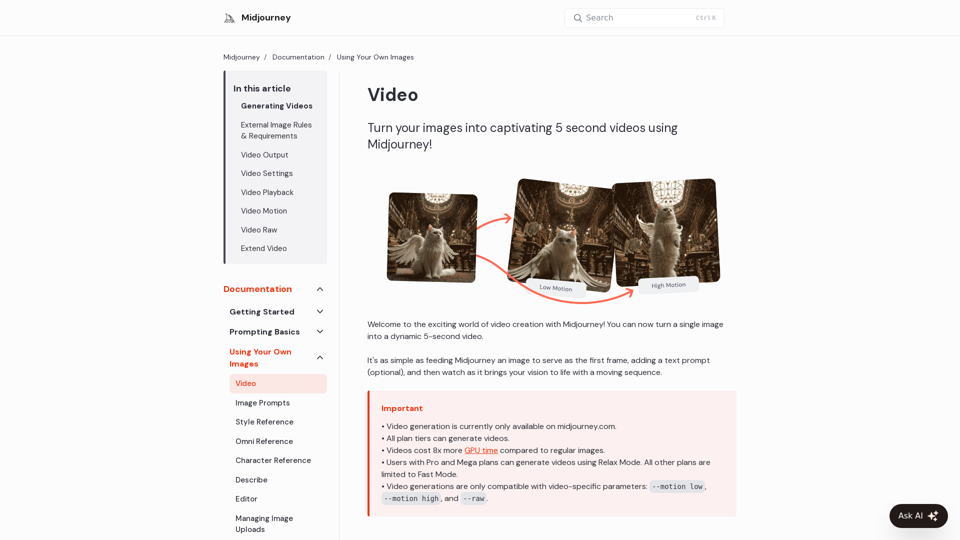The height and width of the screenshot is (540, 960).
Task: Click the magnifier icon in search box
Action: coord(577,18)
